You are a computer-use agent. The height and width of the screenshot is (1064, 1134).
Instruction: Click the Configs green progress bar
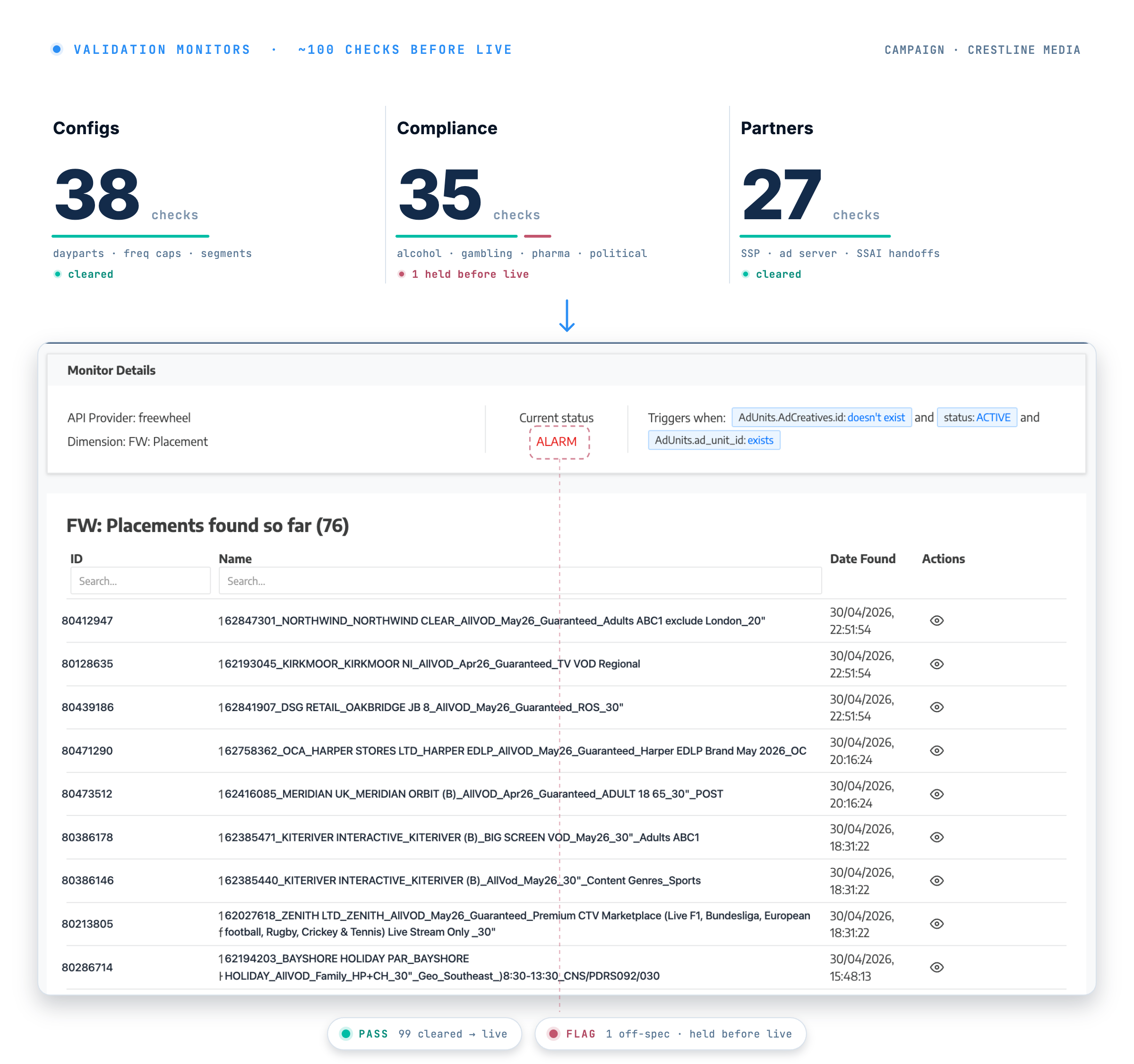point(130,236)
